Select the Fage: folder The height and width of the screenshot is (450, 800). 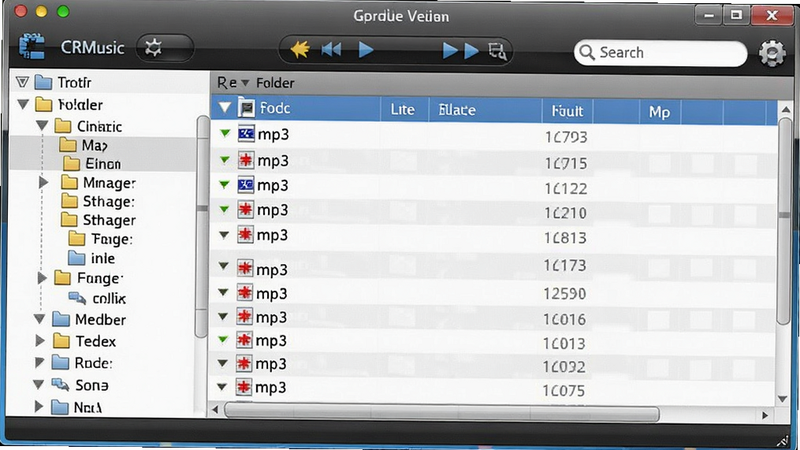coord(100,239)
